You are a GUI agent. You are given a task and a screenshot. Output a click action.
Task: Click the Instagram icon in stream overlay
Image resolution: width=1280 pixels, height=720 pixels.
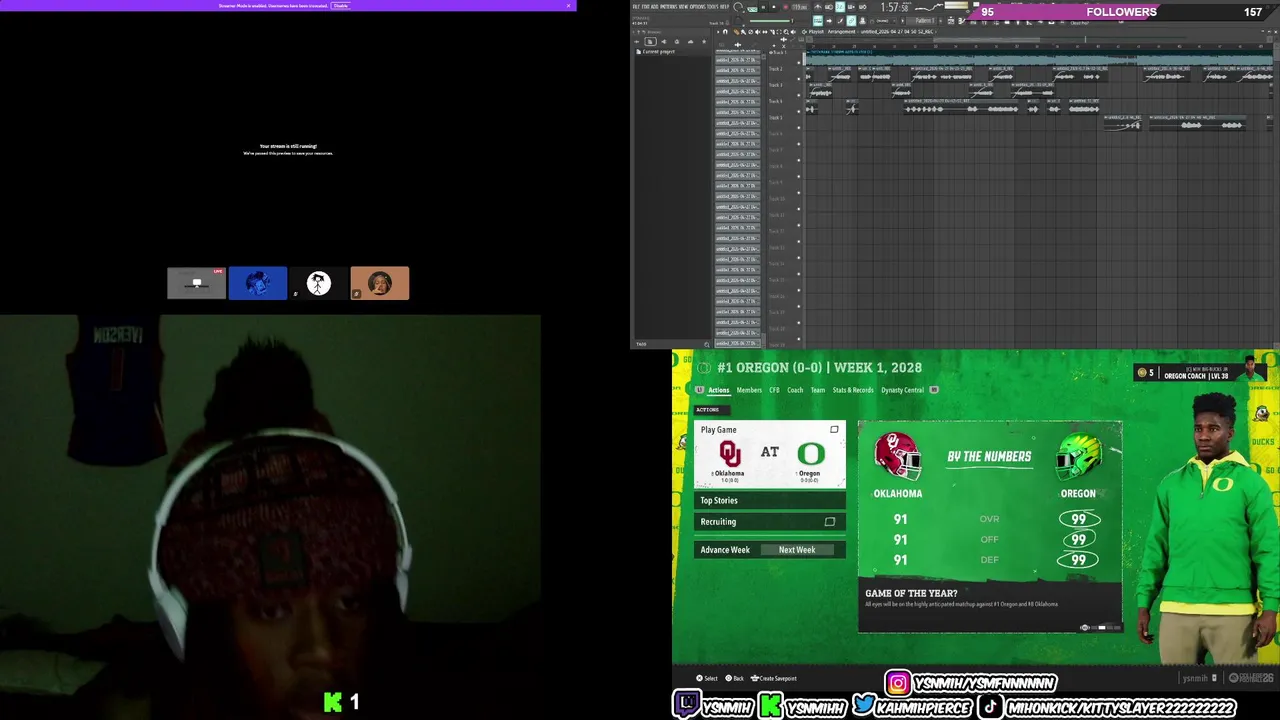coord(898,682)
